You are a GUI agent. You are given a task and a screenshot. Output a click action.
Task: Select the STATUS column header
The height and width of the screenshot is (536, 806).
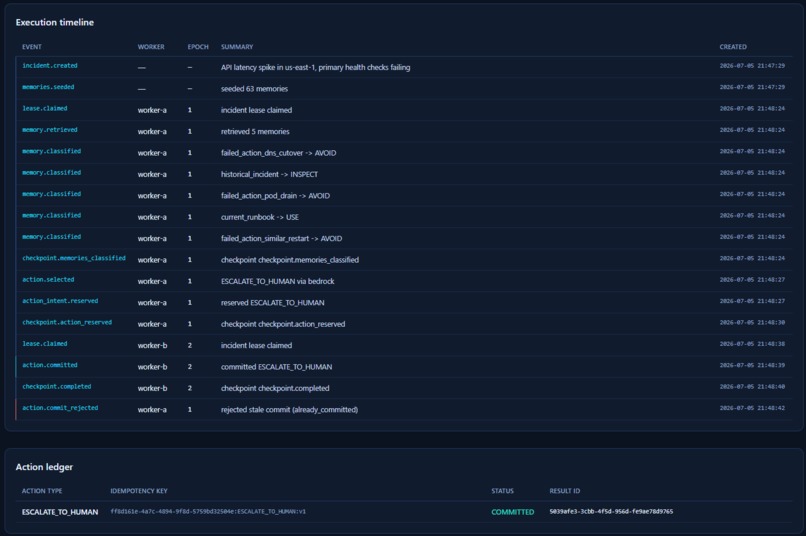502,491
